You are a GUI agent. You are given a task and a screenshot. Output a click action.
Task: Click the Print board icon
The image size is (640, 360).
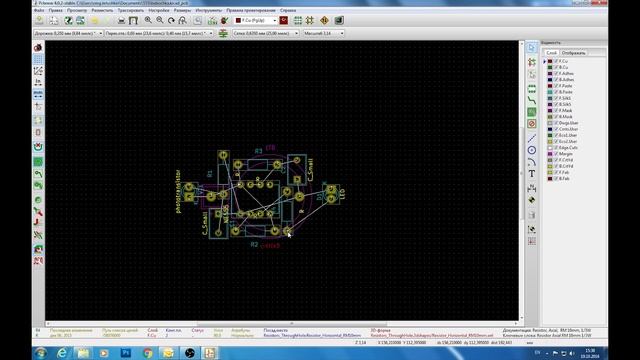click(121, 20)
